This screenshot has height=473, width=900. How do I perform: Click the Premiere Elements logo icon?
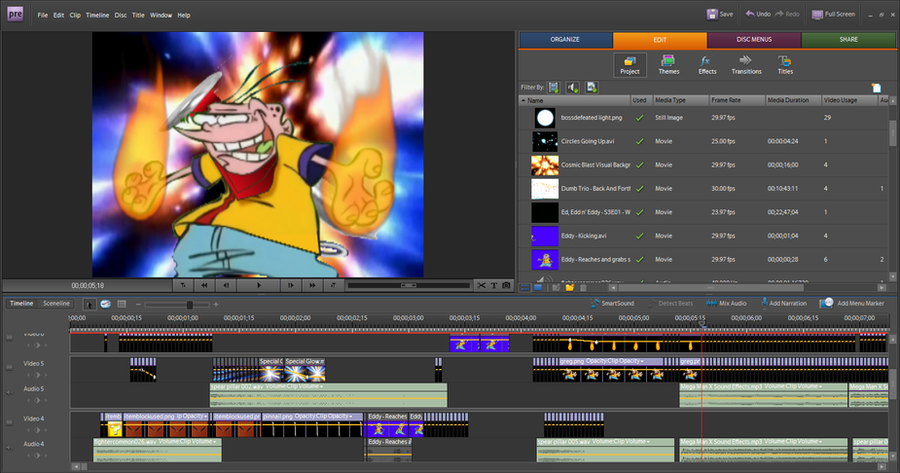click(15, 14)
